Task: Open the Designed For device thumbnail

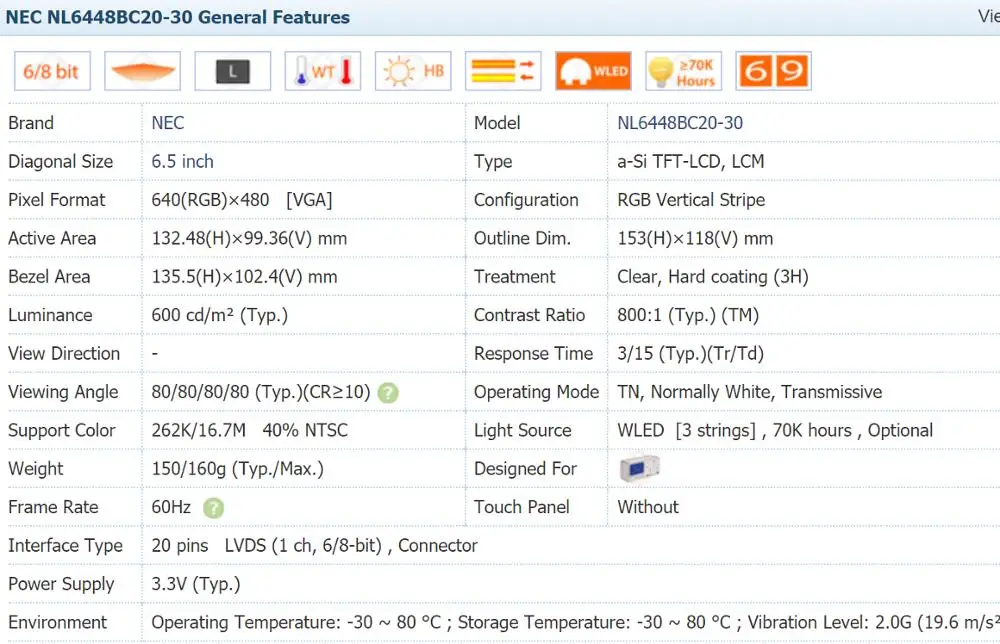Action: [640, 468]
